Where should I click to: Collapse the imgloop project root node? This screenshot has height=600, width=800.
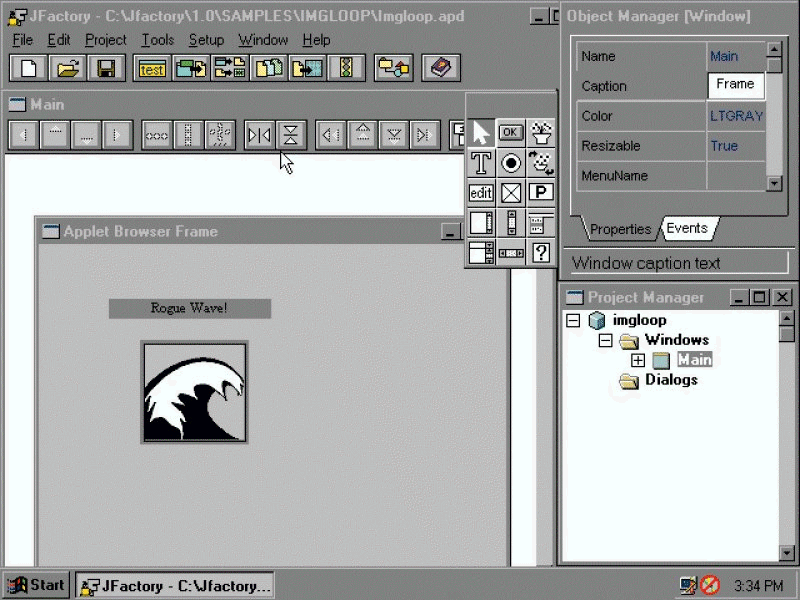[x=573, y=321]
